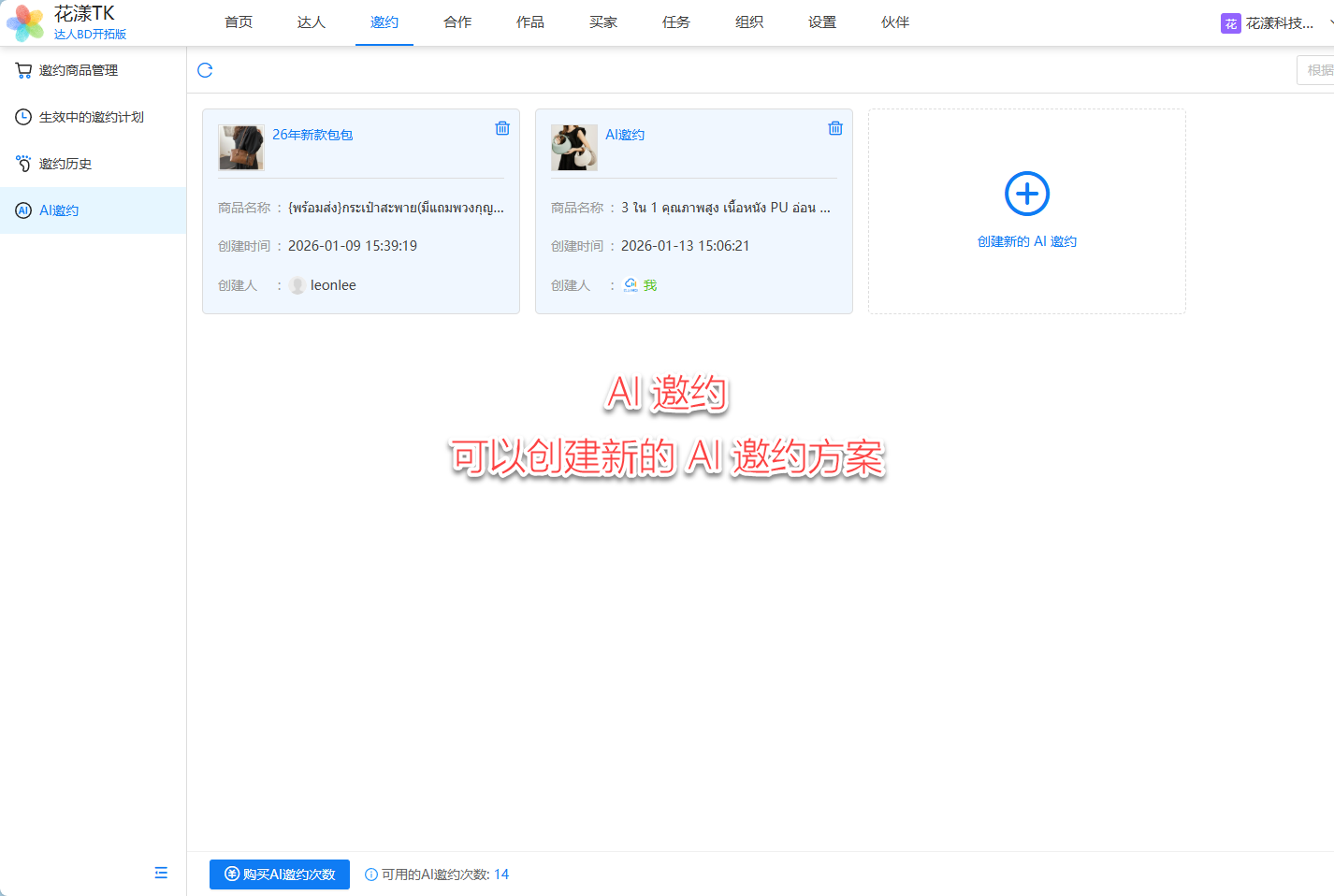Screen dimensions: 1334x896
Task: Select AI邀约 in the sidebar
Action: [59, 210]
